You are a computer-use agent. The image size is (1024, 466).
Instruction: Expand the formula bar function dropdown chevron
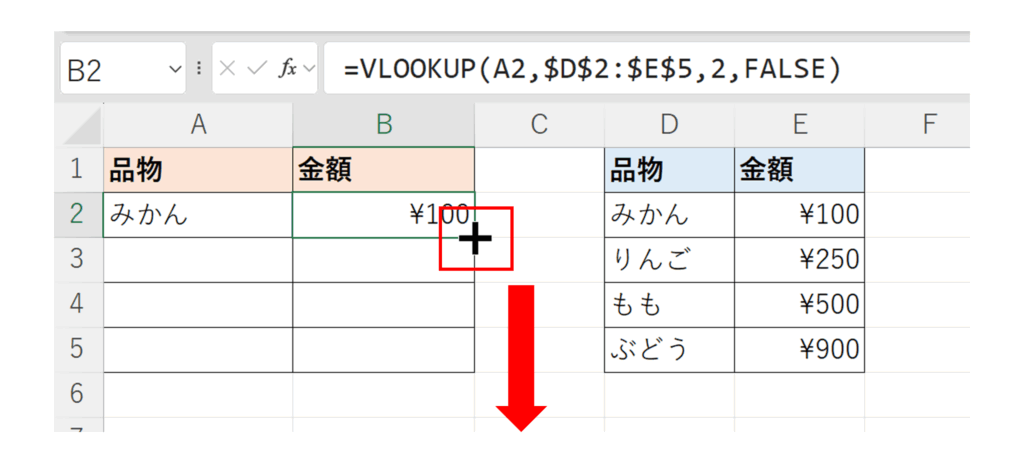pyautogui.click(x=308, y=69)
